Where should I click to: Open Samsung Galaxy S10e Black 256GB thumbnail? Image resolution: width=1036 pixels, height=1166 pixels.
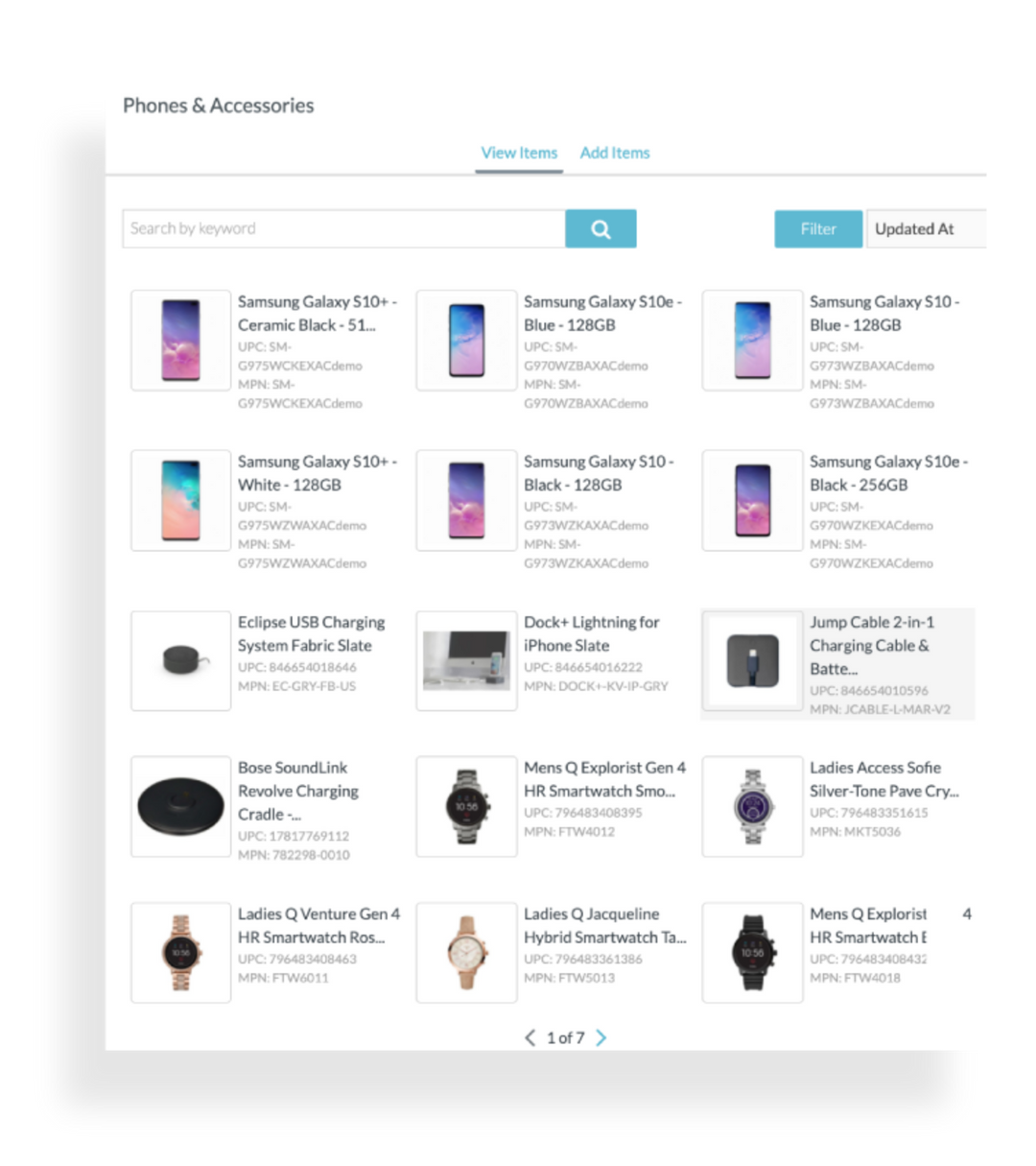click(752, 500)
